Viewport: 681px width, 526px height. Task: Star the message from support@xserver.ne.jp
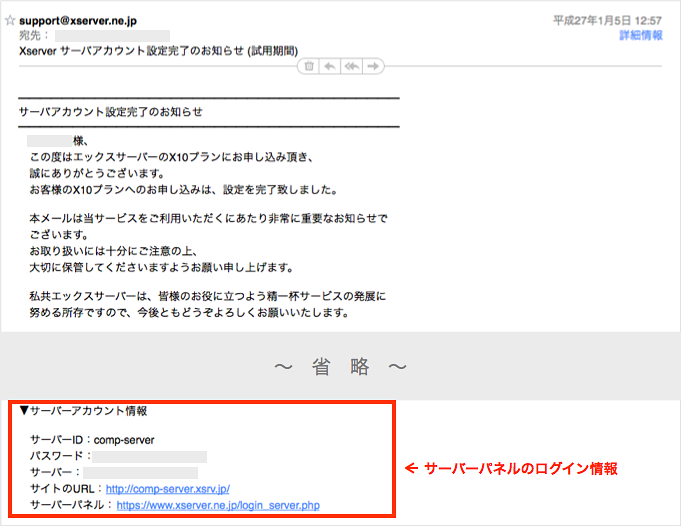(x=10, y=20)
